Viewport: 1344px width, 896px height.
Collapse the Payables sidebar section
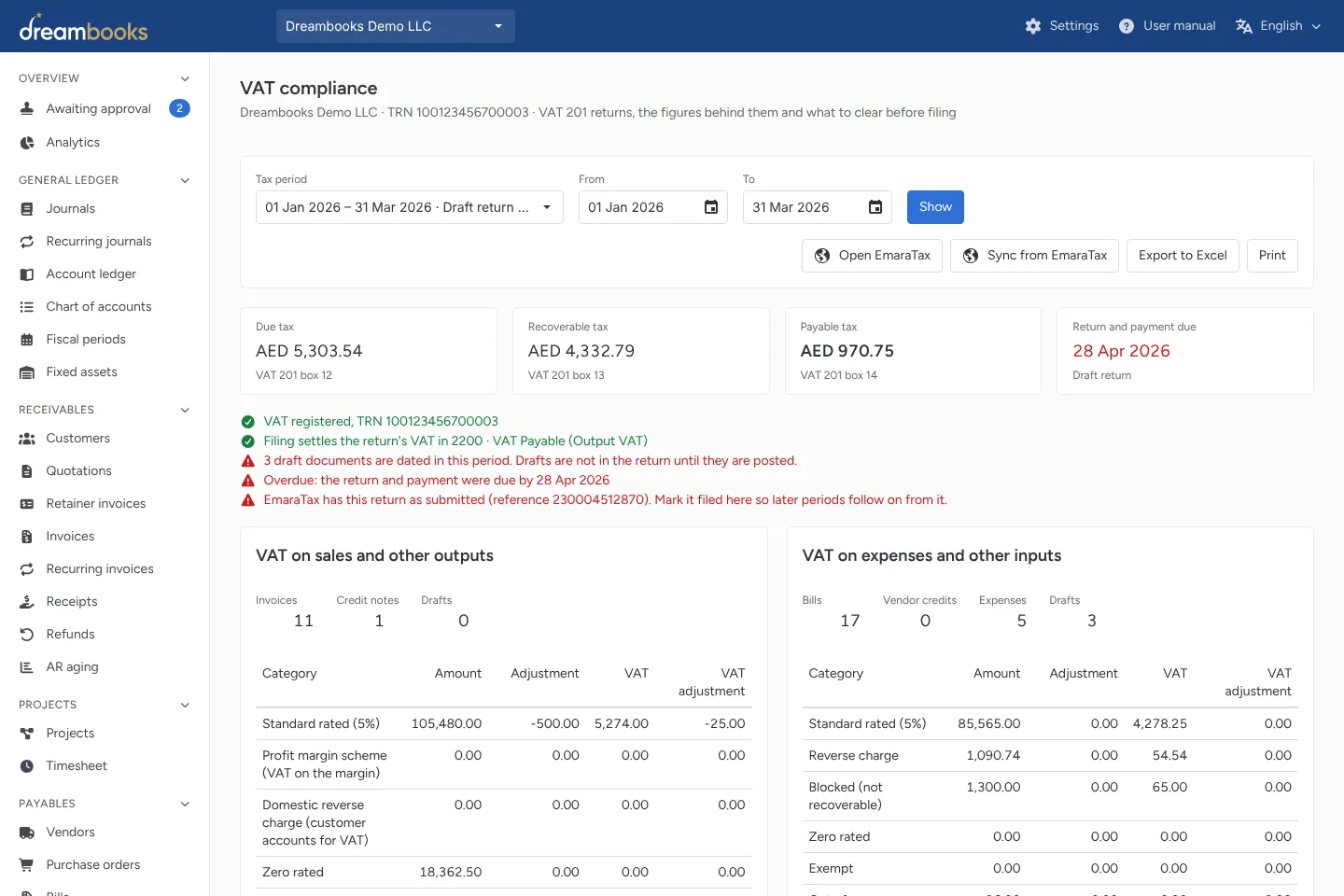tap(185, 804)
